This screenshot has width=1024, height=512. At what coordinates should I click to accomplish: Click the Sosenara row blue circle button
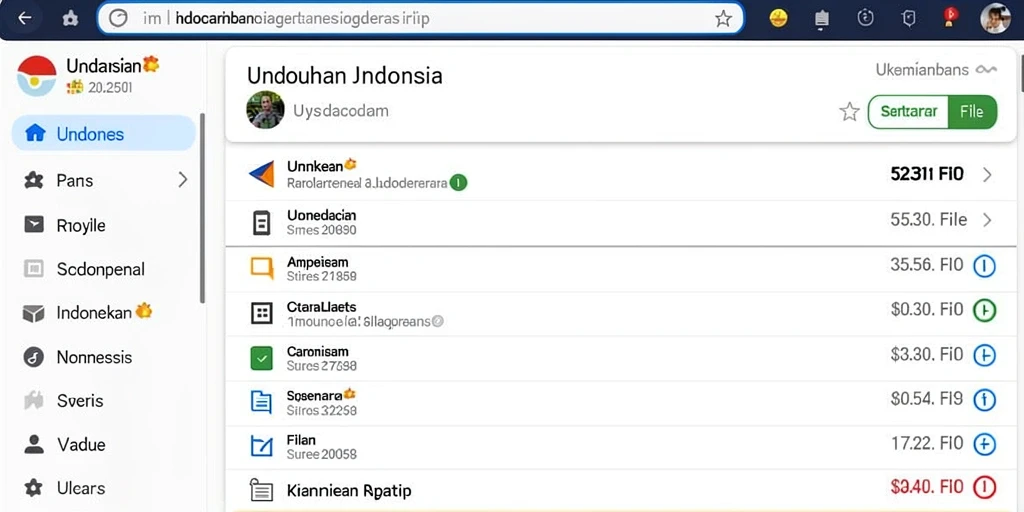pyautogui.click(x=984, y=400)
